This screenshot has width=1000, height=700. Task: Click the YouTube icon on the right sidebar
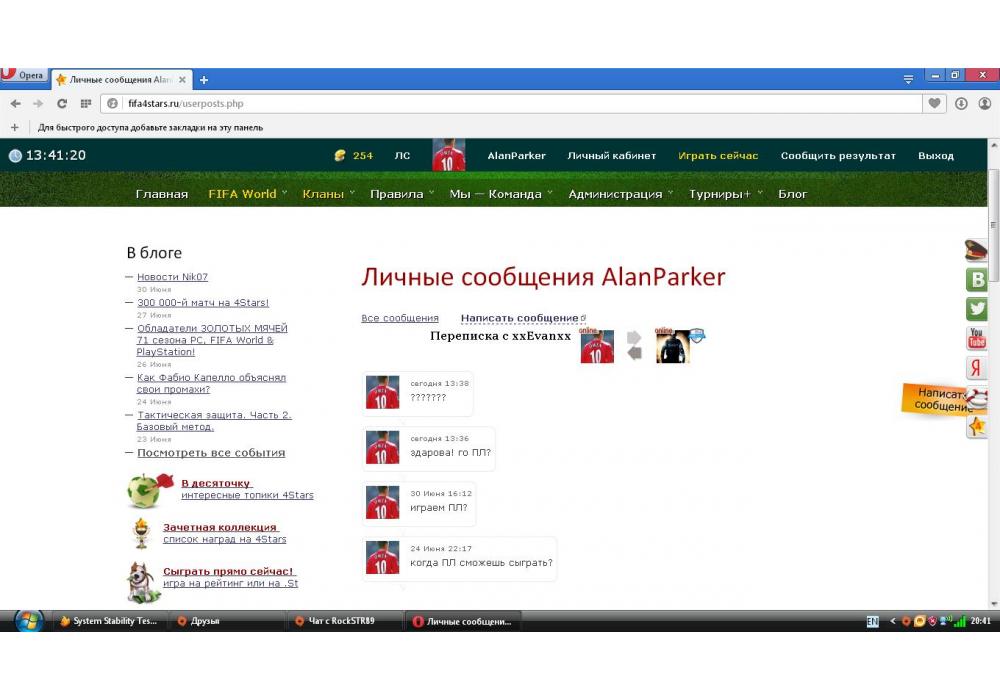[x=976, y=339]
